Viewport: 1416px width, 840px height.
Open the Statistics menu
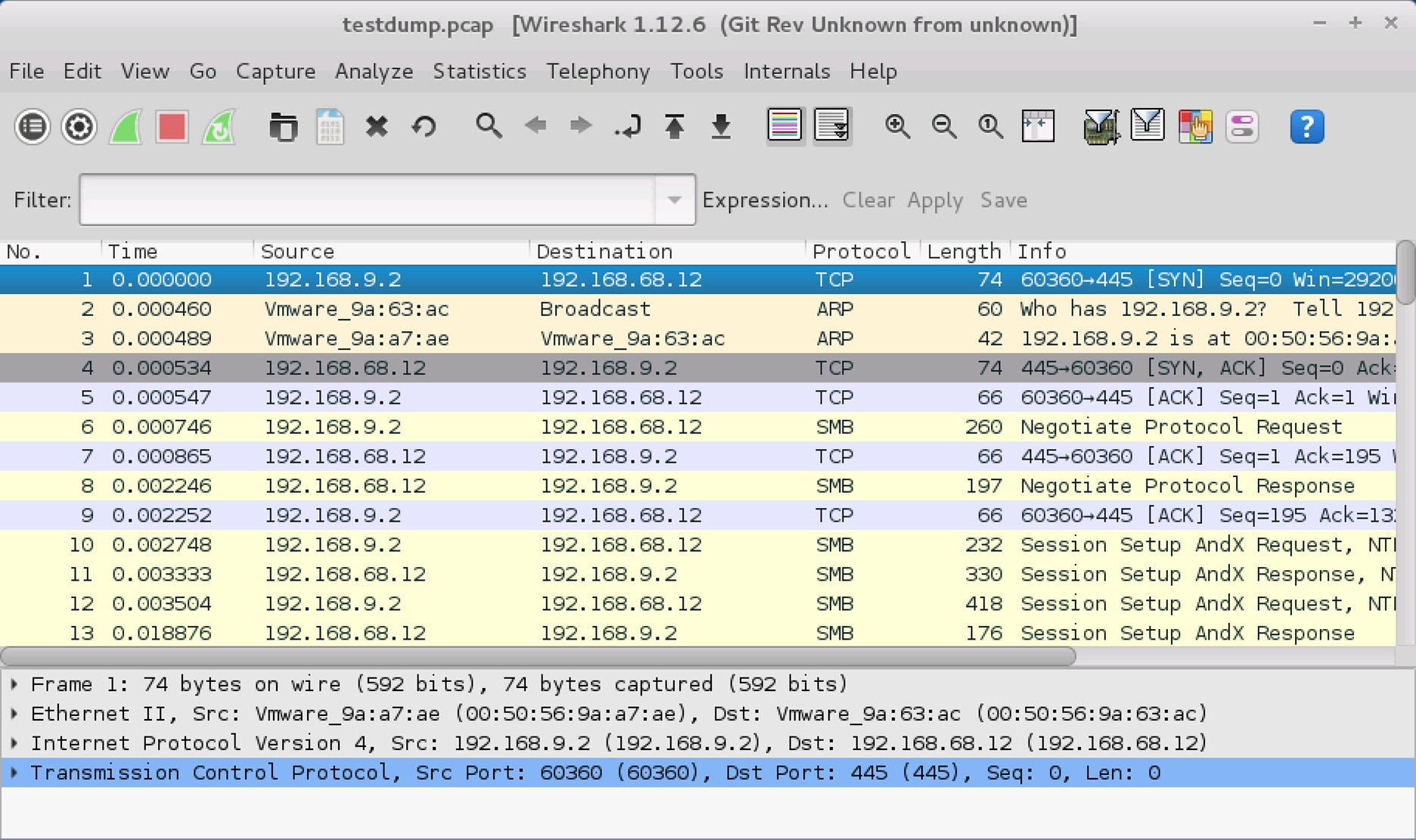[x=479, y=71]
